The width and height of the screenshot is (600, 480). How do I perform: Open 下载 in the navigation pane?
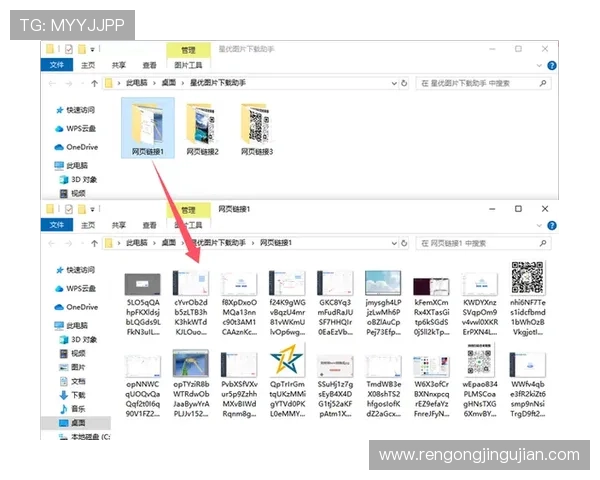[x=78, y=396]
